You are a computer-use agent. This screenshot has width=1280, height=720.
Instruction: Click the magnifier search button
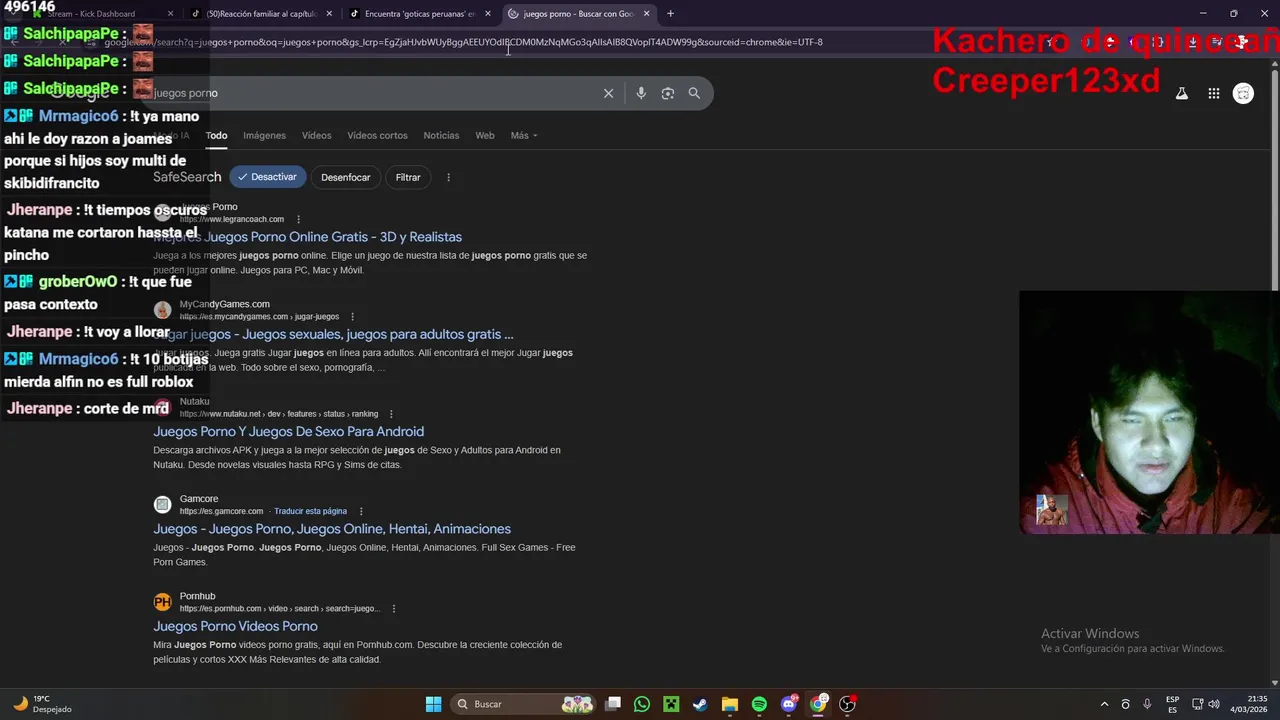click(x=694, y=93)
